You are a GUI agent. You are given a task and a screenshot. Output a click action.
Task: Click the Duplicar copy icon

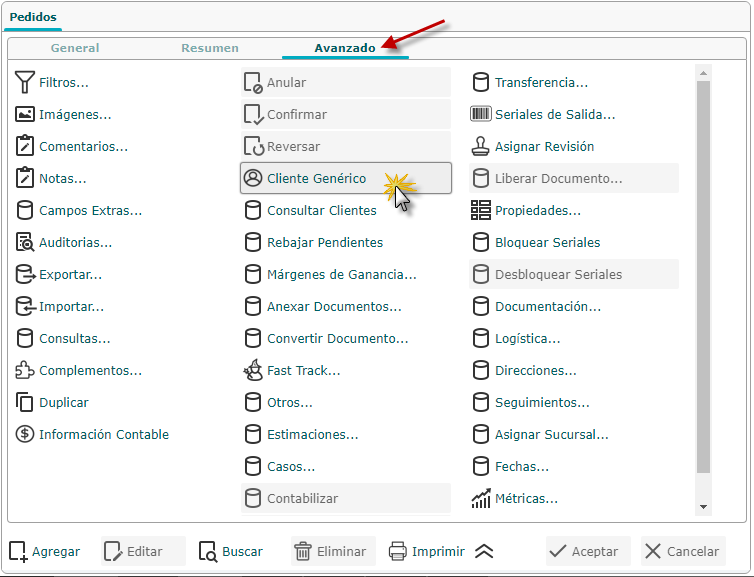coord(25,402)
